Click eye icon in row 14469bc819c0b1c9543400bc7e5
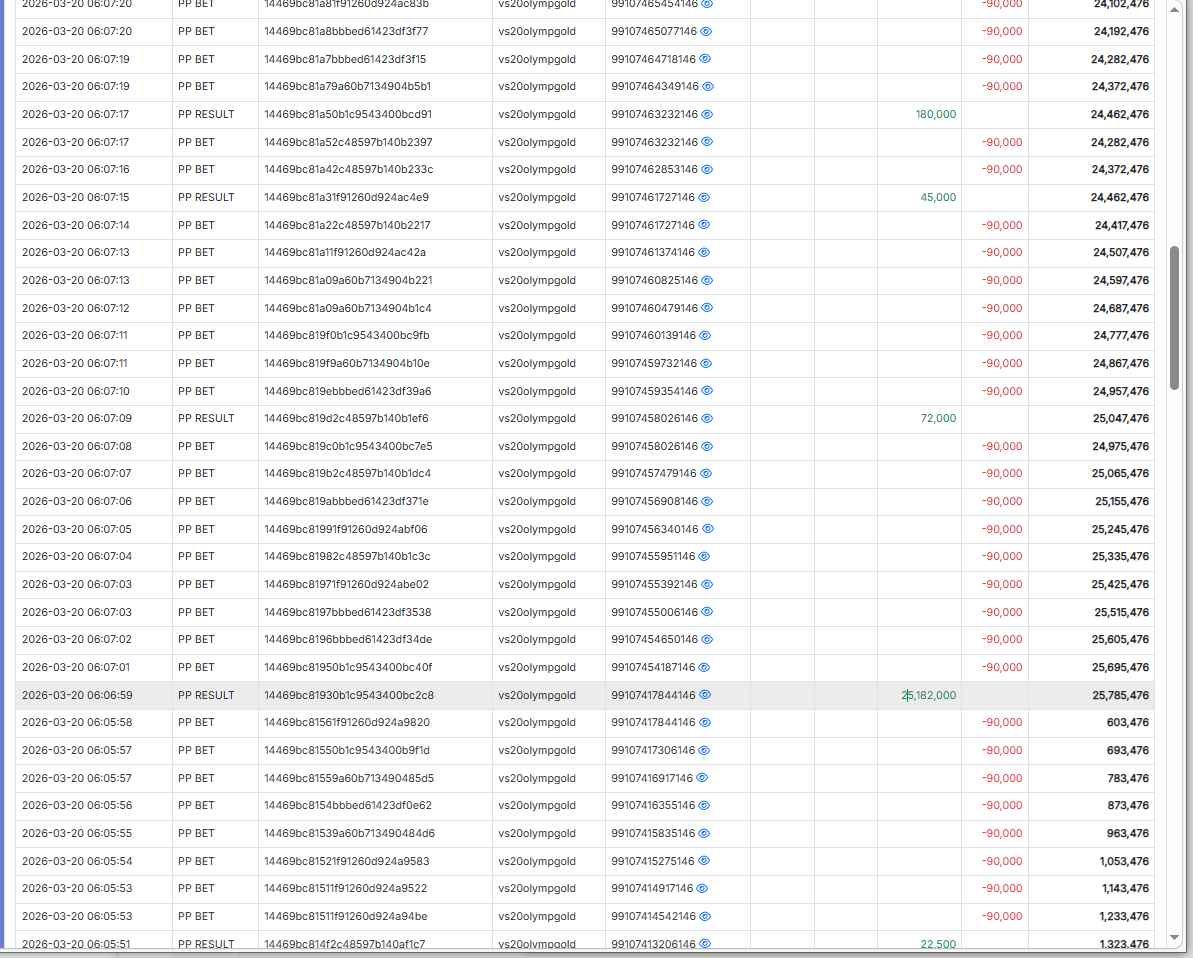 [707, 446]
